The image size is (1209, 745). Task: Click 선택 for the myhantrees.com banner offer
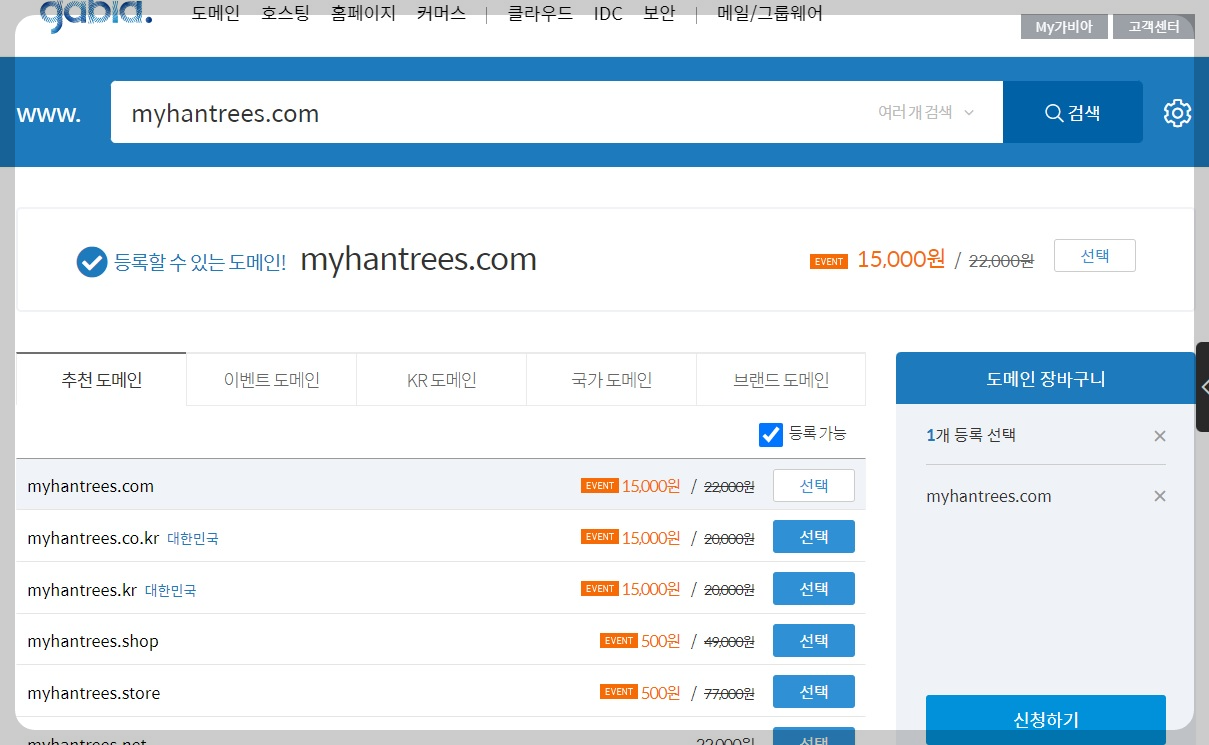[1094, 255]
